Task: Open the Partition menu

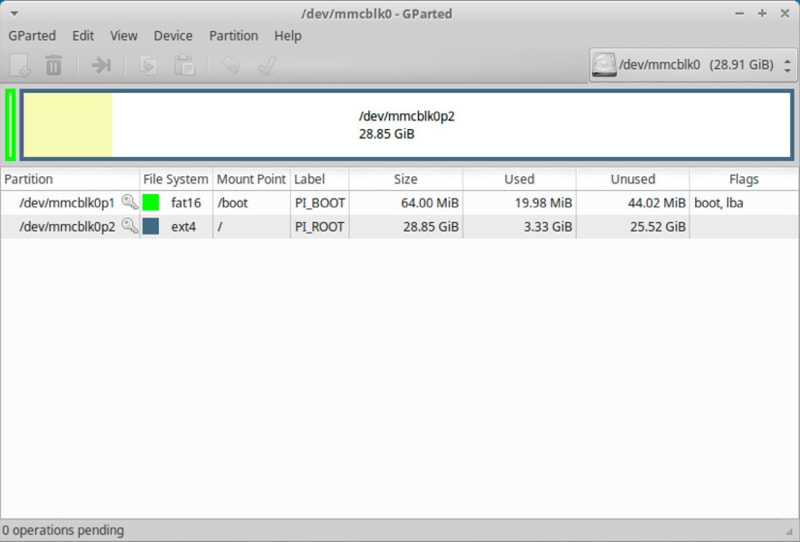Action: click(x=234, y=36)
